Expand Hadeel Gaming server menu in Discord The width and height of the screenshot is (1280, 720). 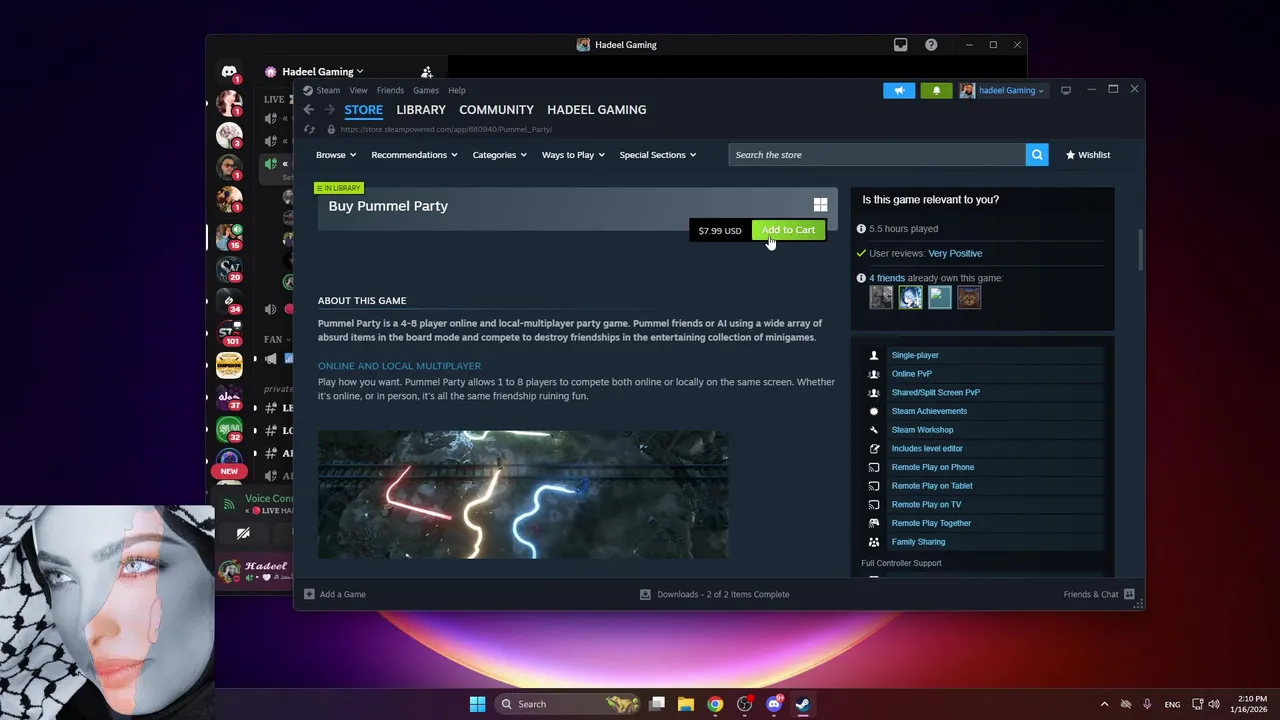click(323, 72)
